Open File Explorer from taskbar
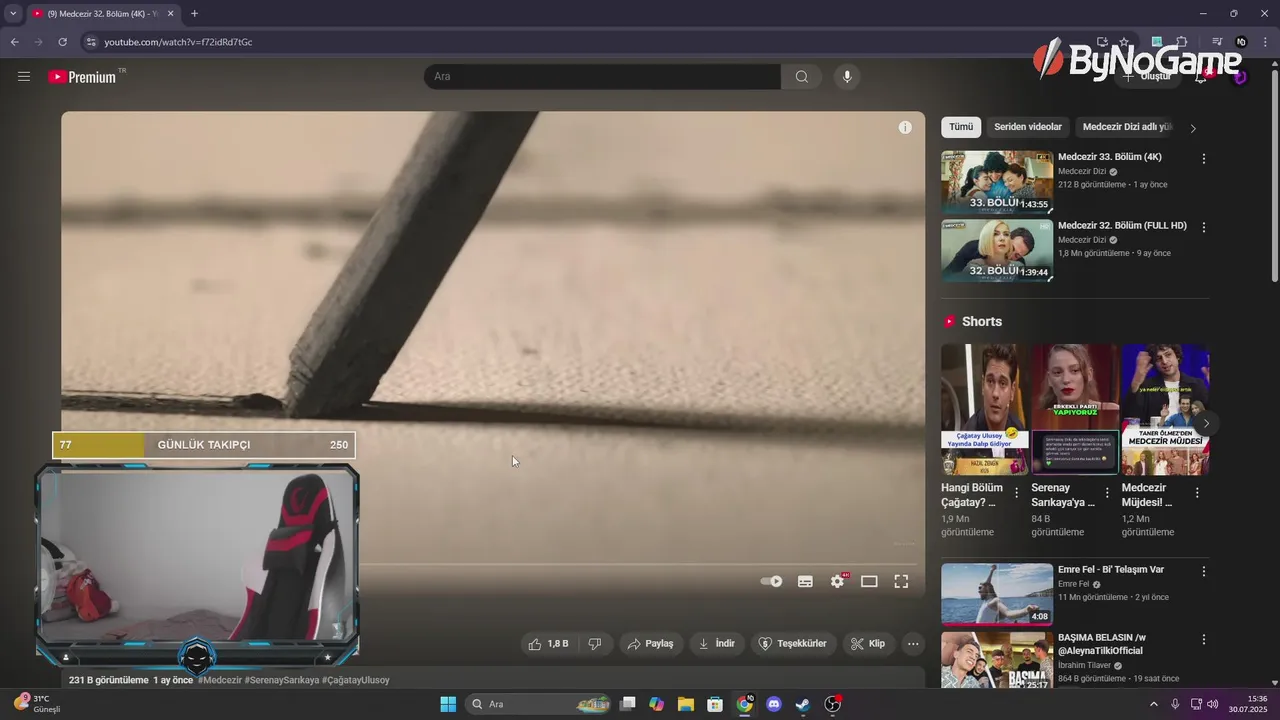The width and height of the screenshot is (1280, 720). (686, 704)
